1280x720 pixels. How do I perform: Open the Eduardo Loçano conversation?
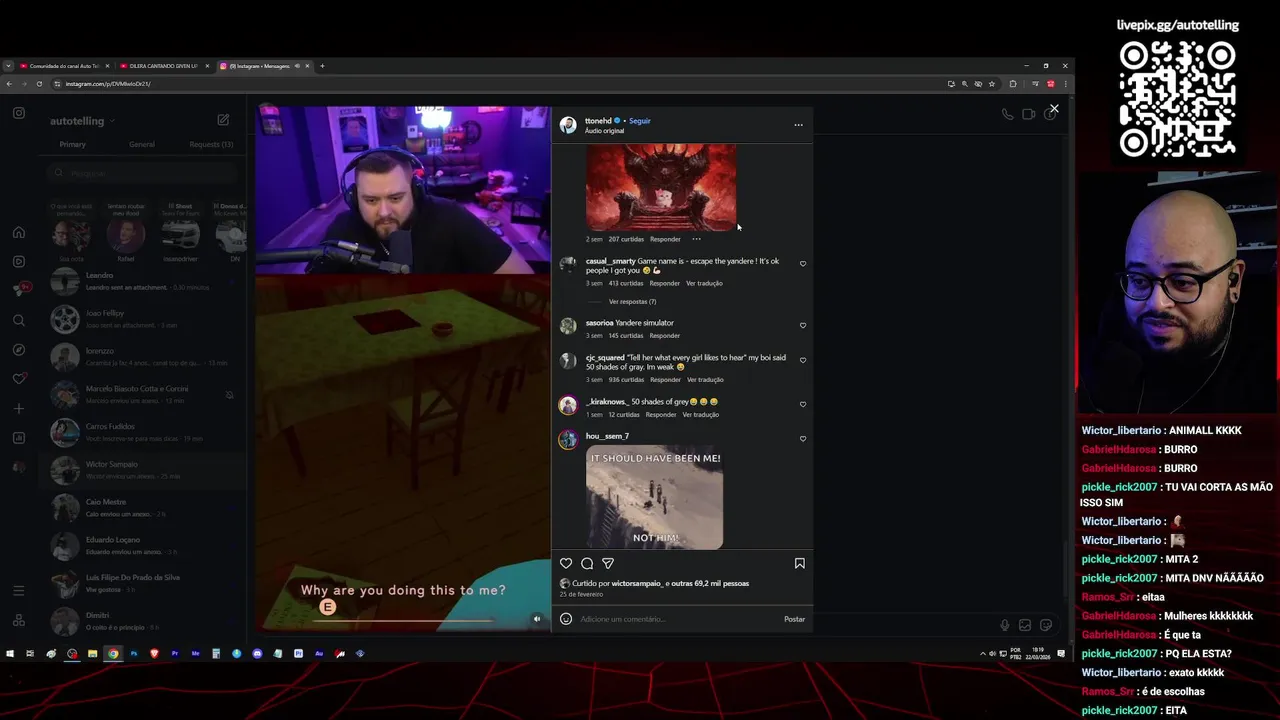point(143,545)
